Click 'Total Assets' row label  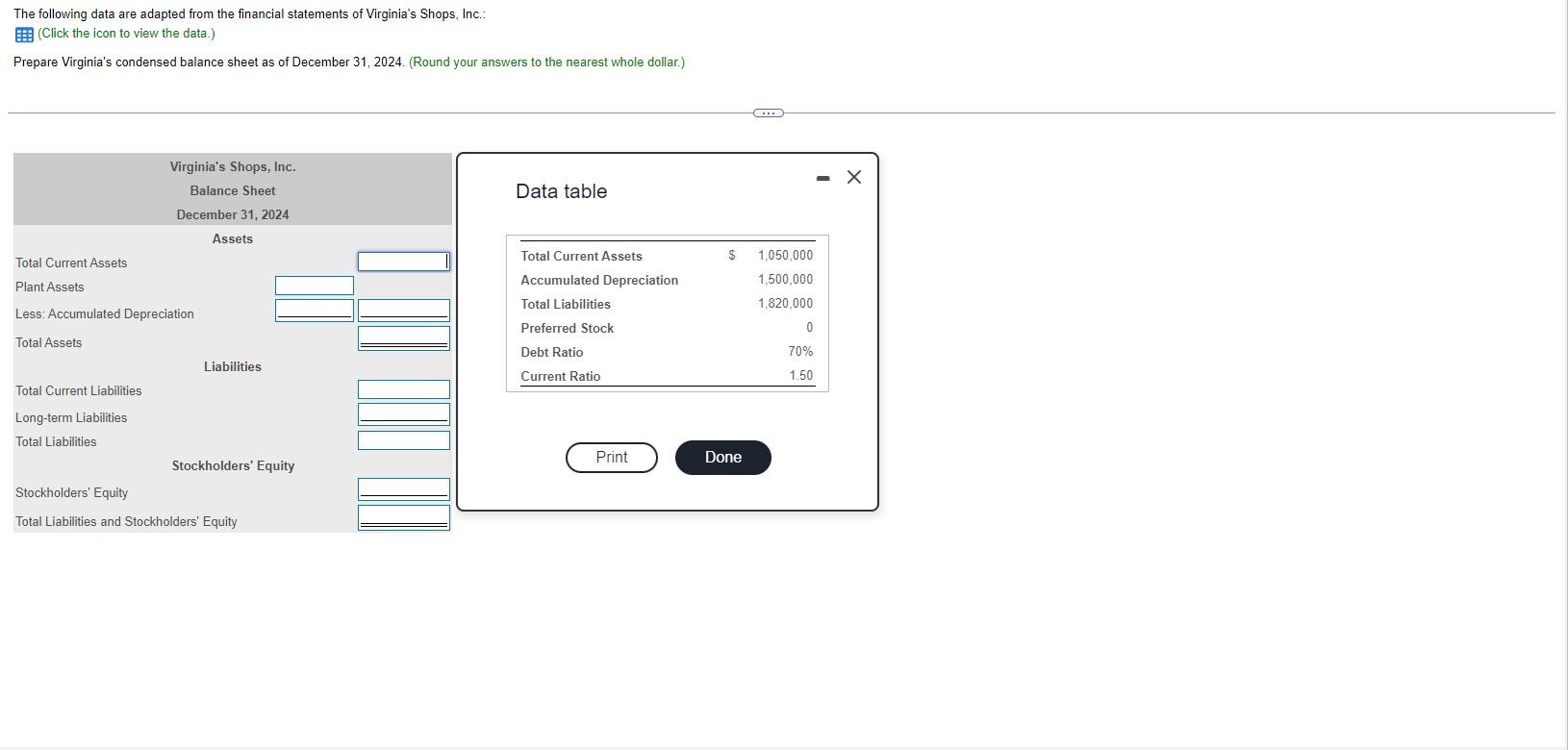pyautogui.click(x=49, y=343)
